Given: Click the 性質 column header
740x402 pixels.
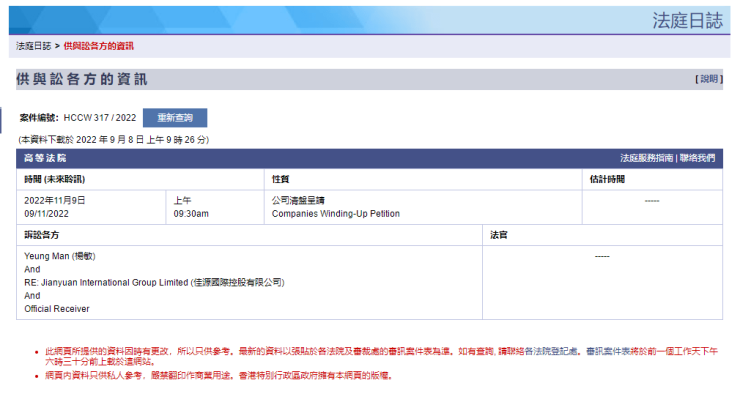Looking at the screenshot, I should click(x=281, y=179).
